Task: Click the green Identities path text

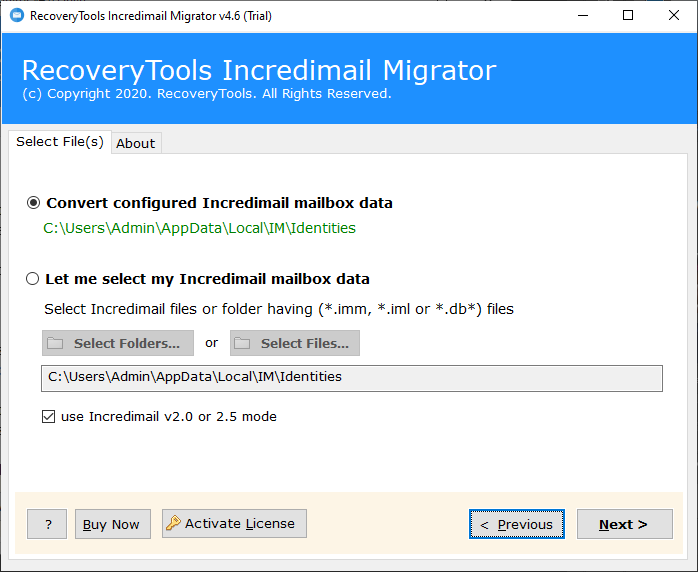Action: 199,228
